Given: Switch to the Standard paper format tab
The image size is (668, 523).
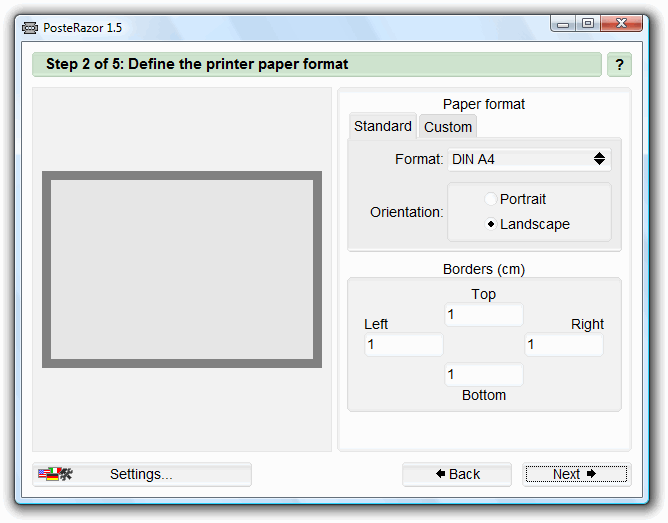Looking at the screenshot, I should [382, 126].
